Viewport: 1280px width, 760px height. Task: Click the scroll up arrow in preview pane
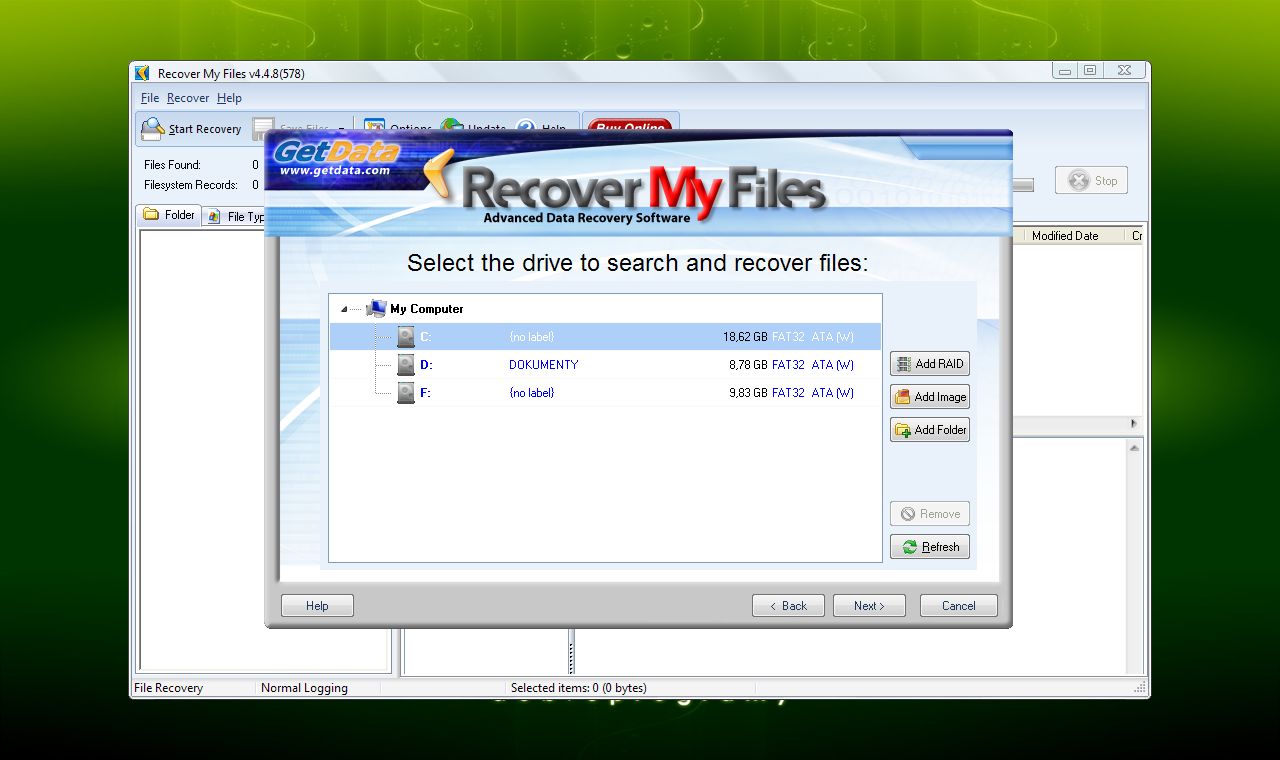1134,448
